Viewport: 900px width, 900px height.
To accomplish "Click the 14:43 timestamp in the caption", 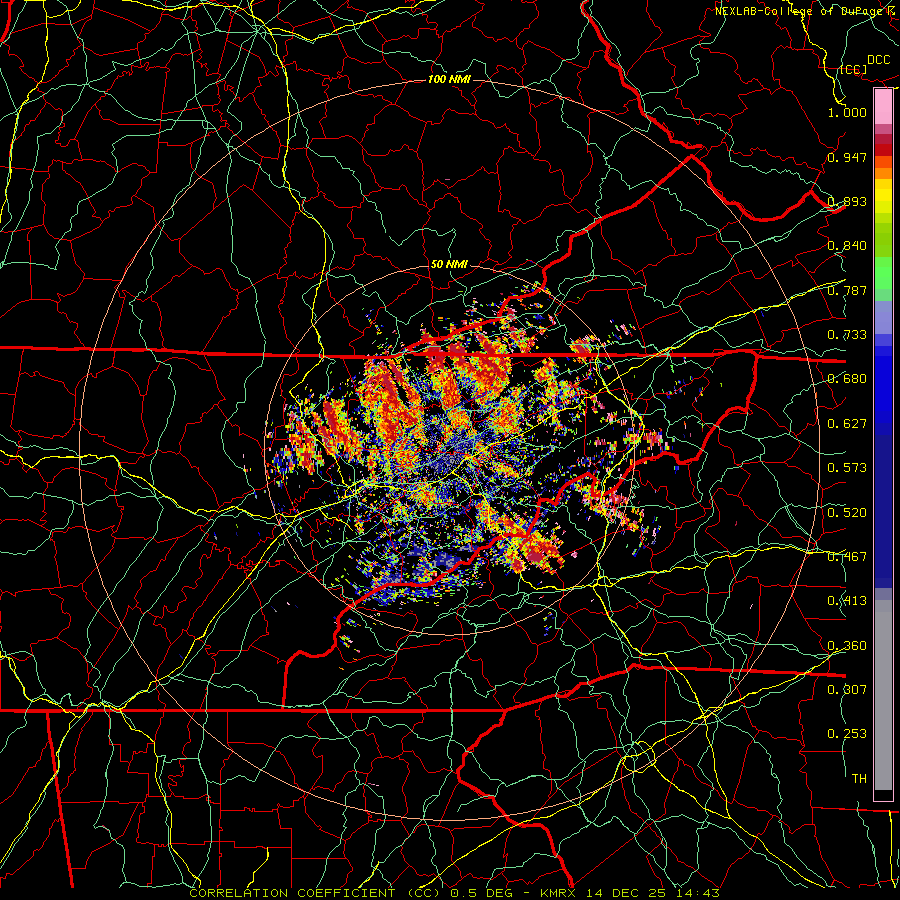I will tap(698, 893).
